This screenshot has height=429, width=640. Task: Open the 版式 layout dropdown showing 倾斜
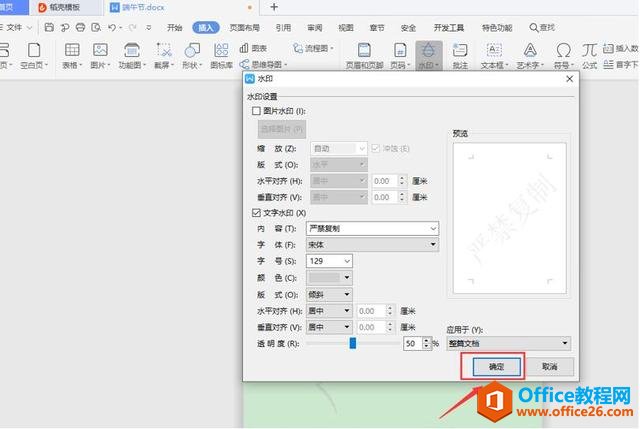coord(346,294)
